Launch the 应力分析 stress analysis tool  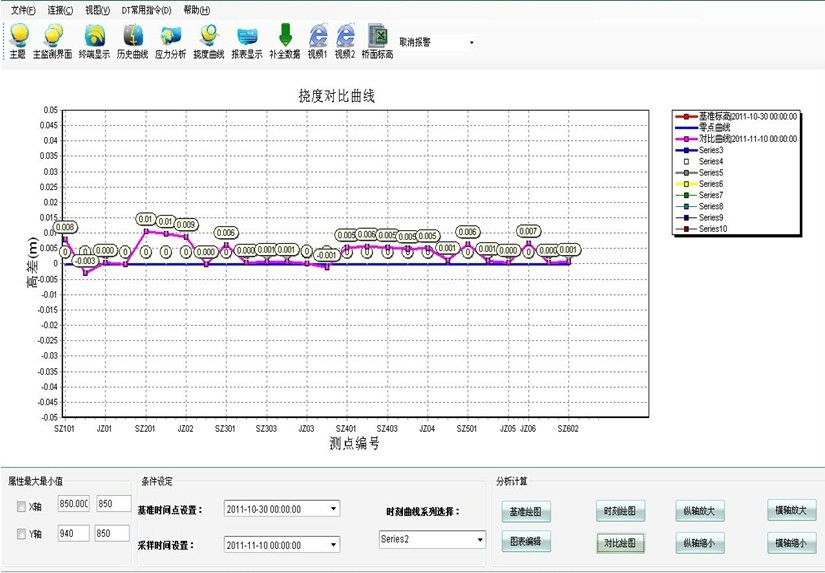pos(170,36)
